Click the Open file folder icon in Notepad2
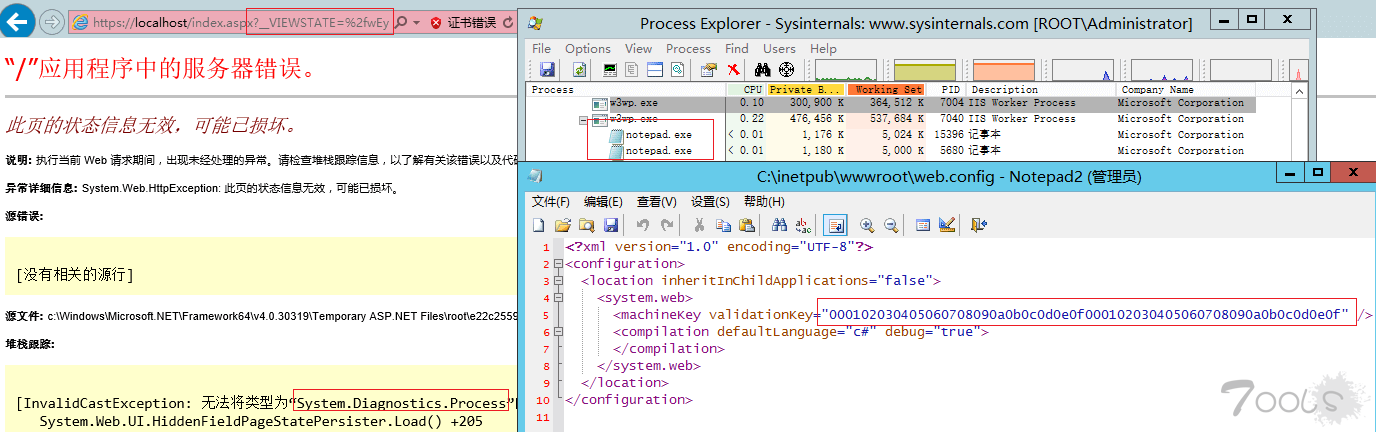Image resolution: width=1376 pixels, height=432 pixels. tap(563, 225)
